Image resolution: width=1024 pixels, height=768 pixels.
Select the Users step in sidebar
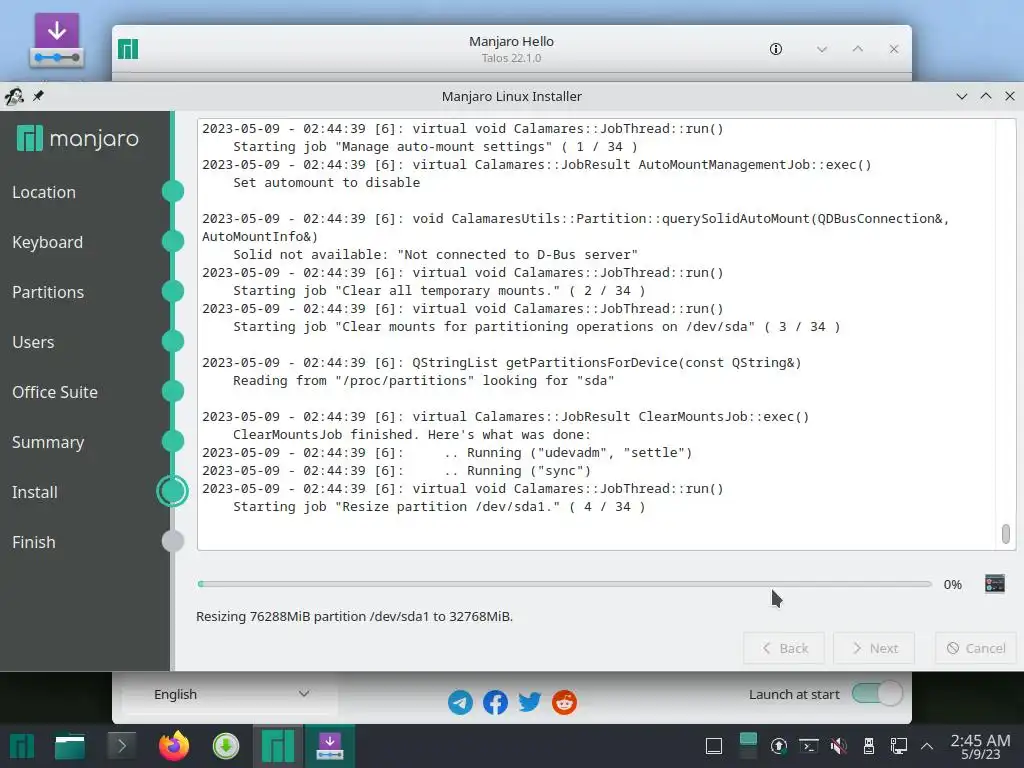point(33,342)
